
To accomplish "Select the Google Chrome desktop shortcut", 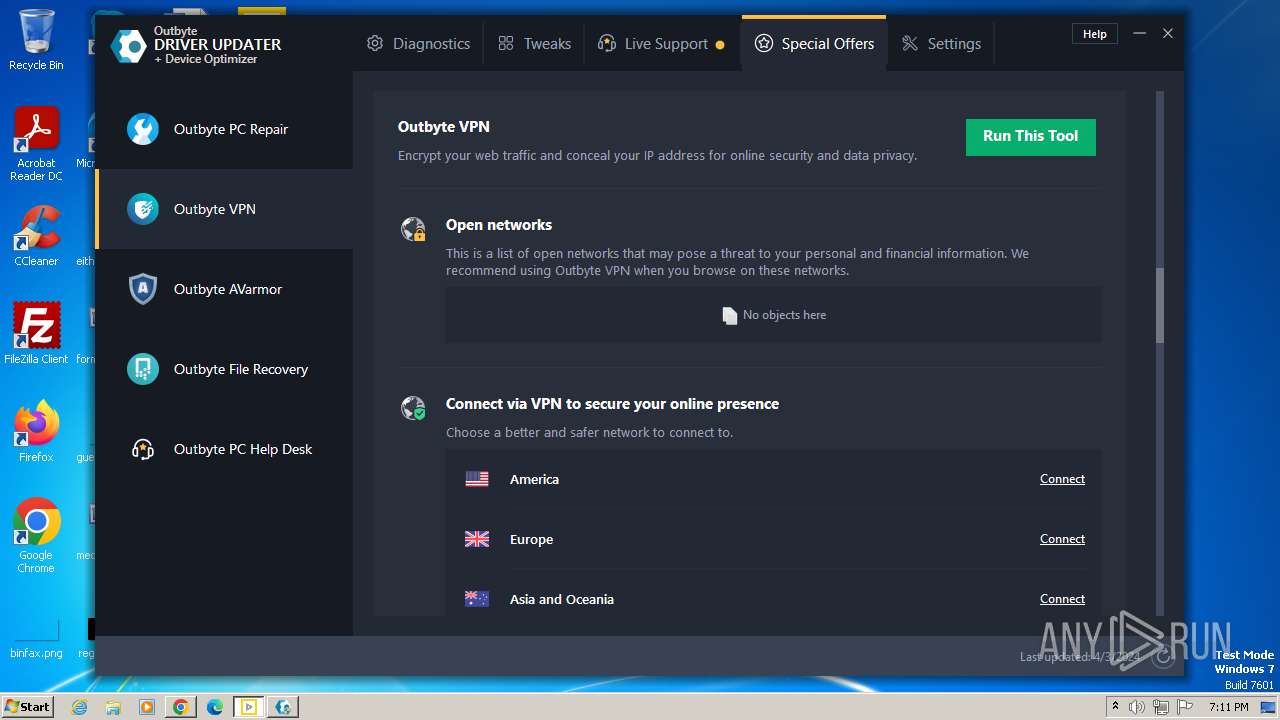I will click(36, 537).
